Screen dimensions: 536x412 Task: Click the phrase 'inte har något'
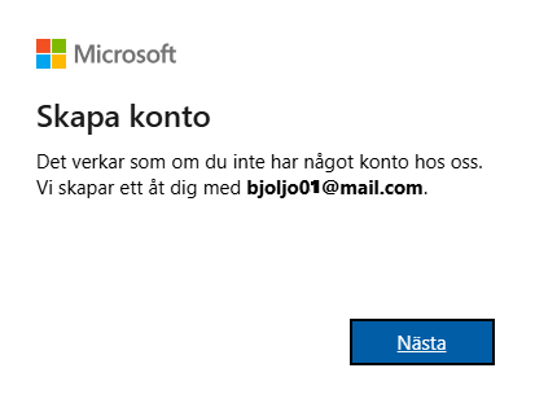pyautogui.click(x=293, y=162)
